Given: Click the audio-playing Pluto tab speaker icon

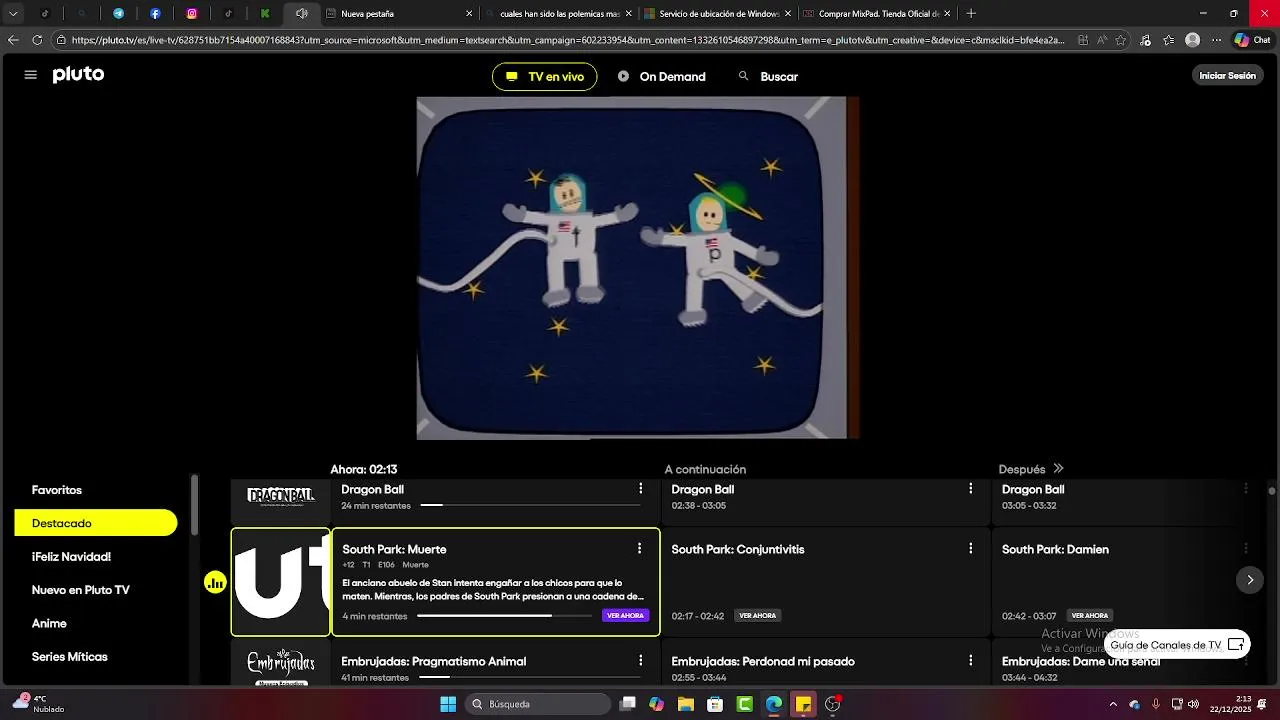Looking at the screenshot, I should (301, 14).
